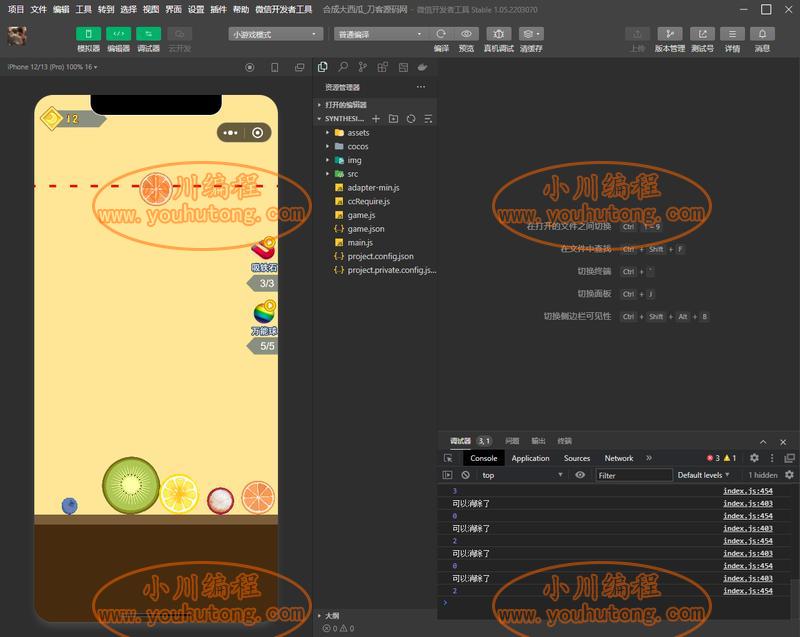Open the iPhone 12/13 Pro device dropdown

pos(52,67)
